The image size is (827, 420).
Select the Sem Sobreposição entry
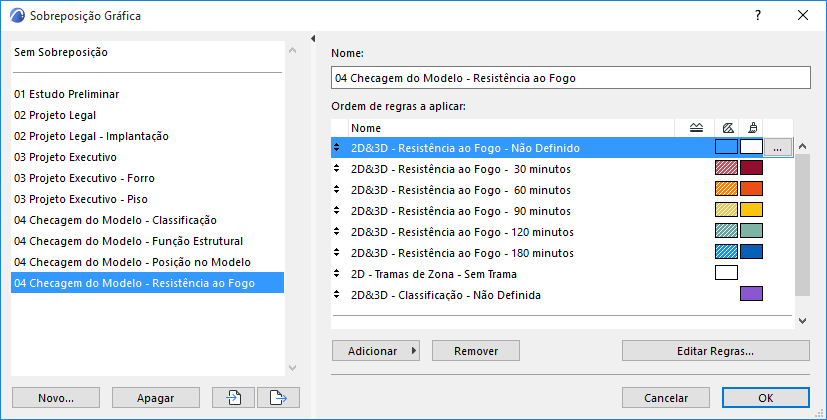(x=61, y=52)
